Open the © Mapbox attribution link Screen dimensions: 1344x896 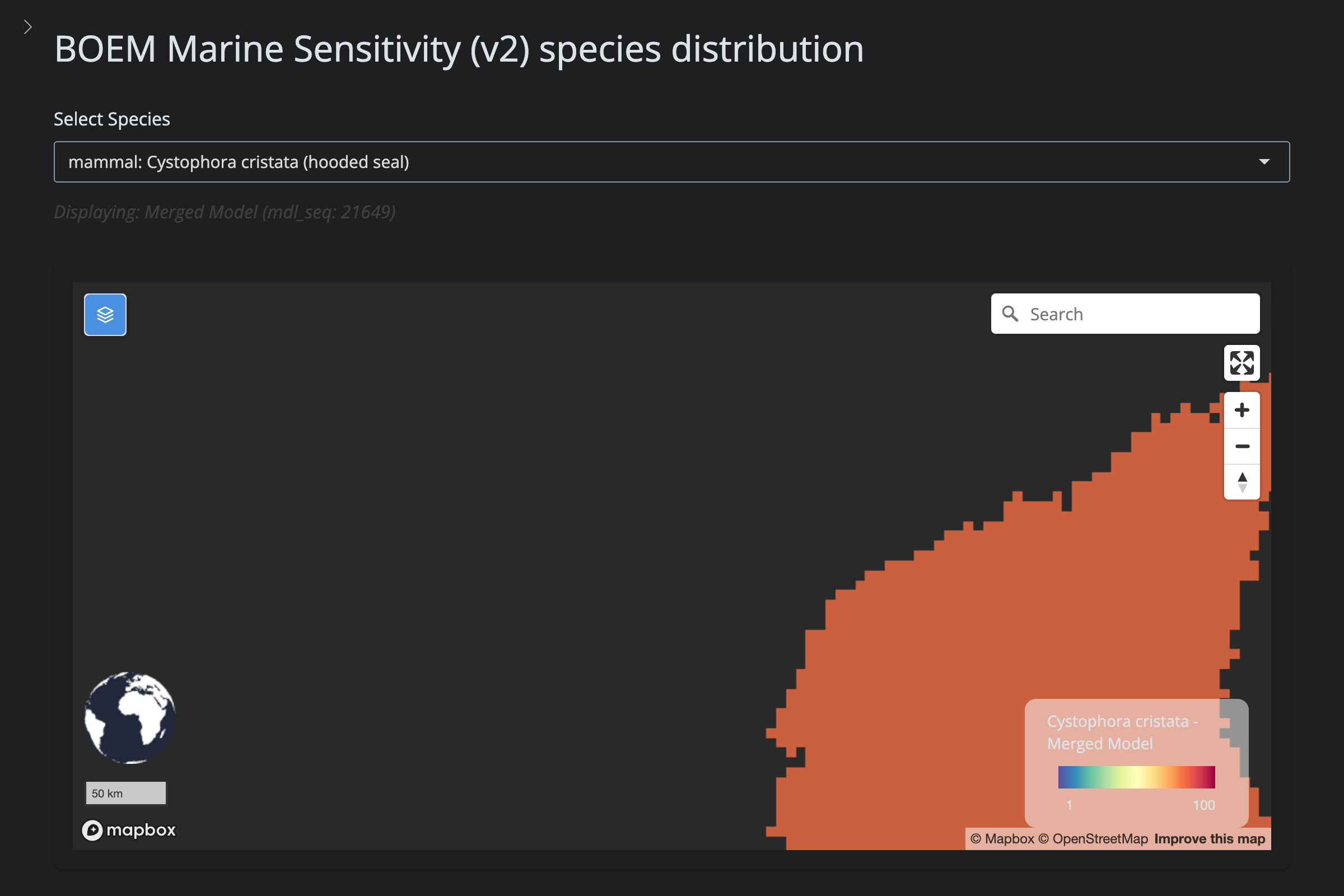(x=1002, y=839)
